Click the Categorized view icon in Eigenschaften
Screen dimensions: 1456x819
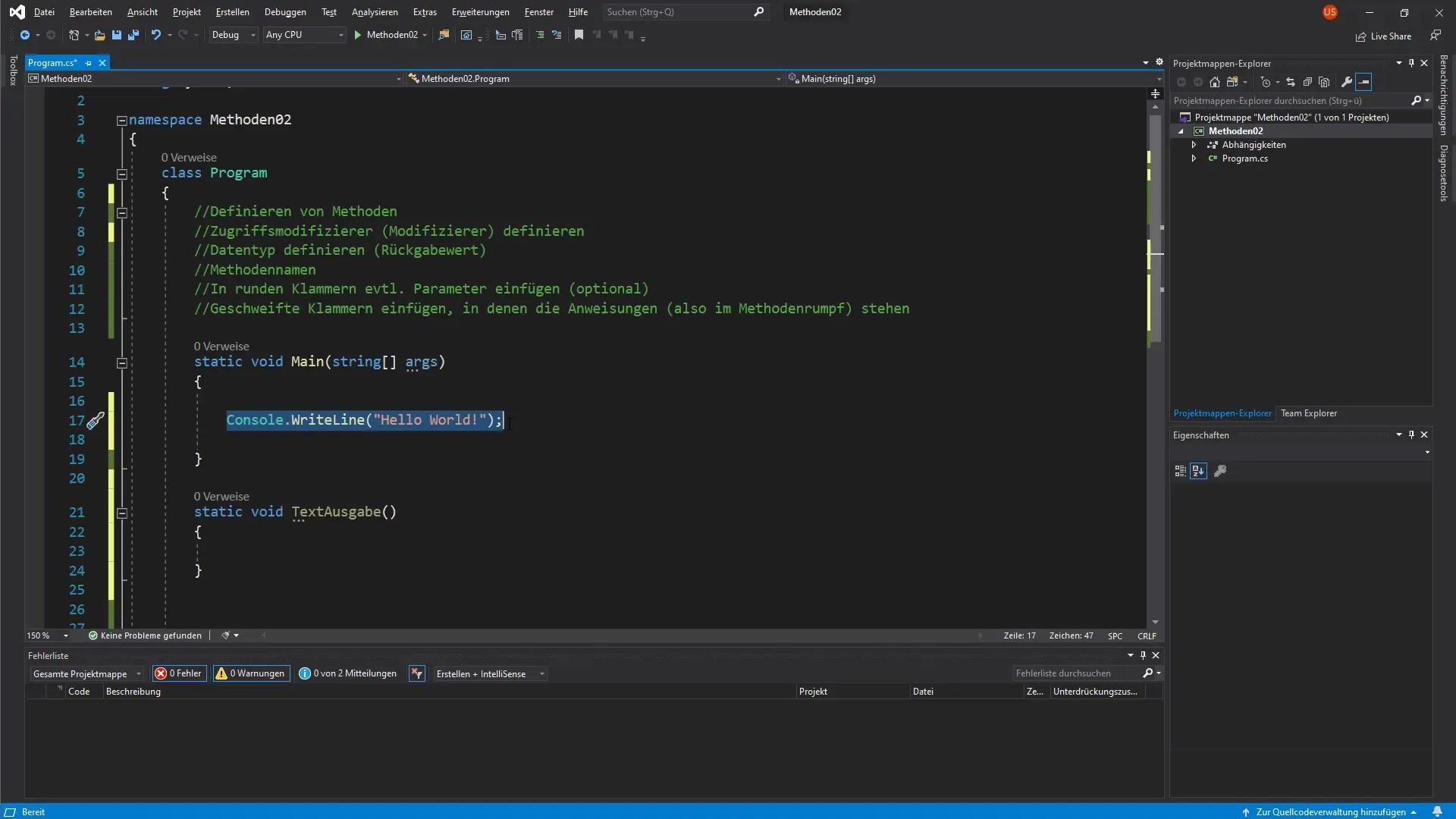point(1180,471)
